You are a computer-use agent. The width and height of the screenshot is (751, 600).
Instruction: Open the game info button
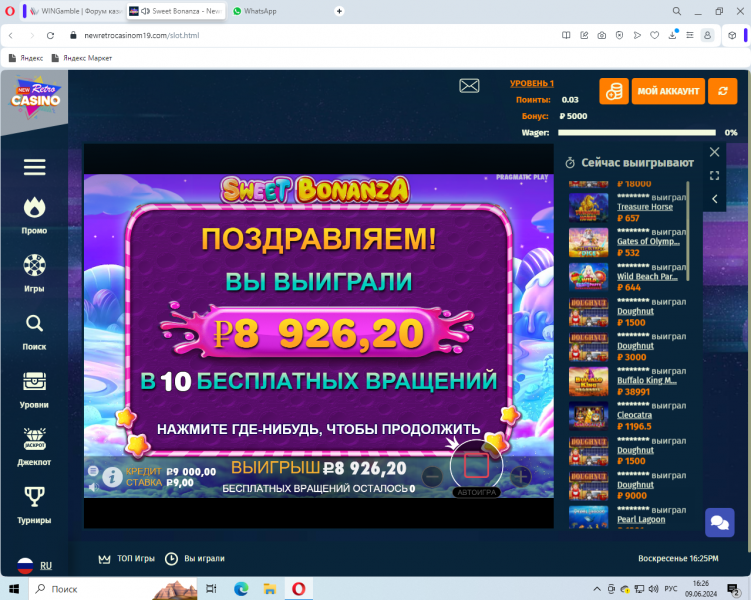click(x=112, y=477)
